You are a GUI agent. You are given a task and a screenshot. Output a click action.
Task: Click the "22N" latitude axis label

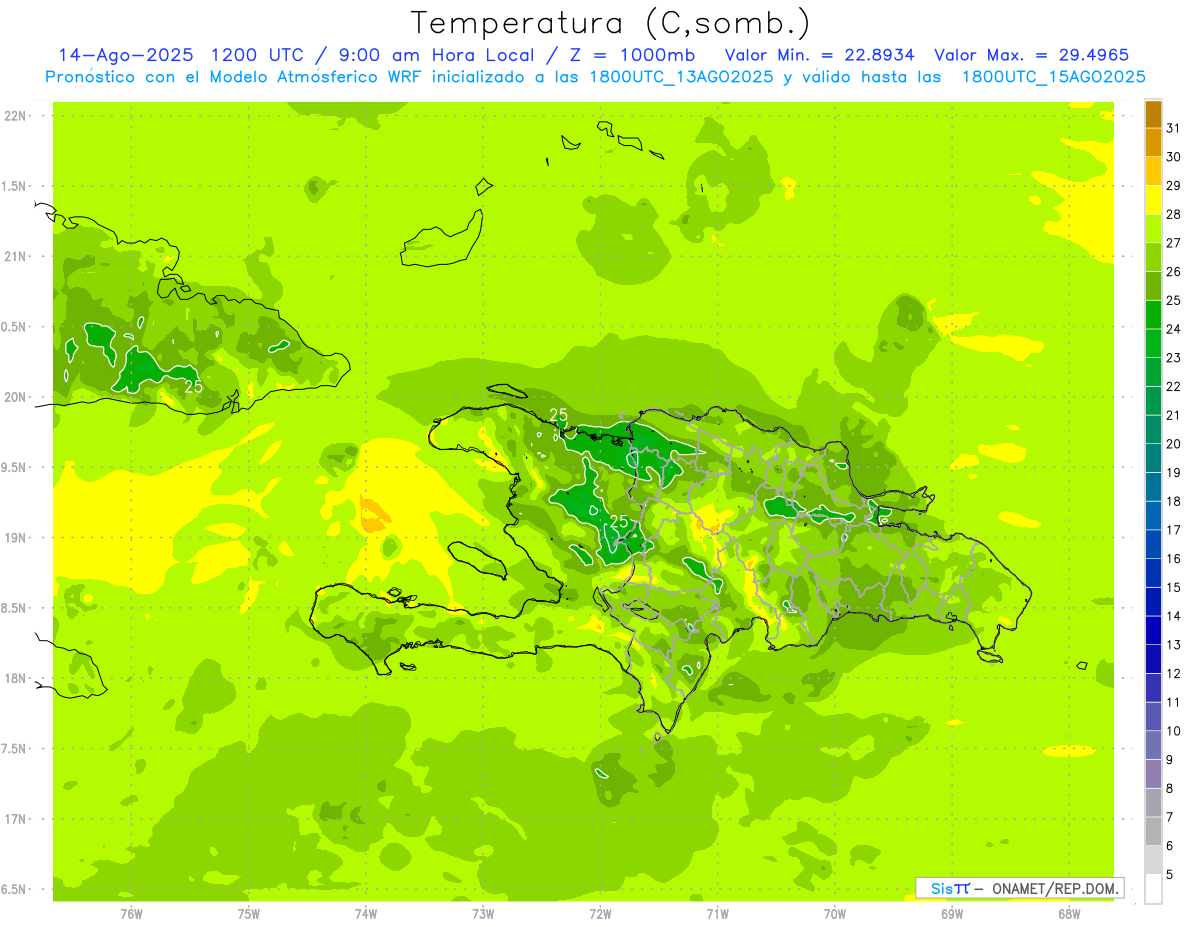17,116
